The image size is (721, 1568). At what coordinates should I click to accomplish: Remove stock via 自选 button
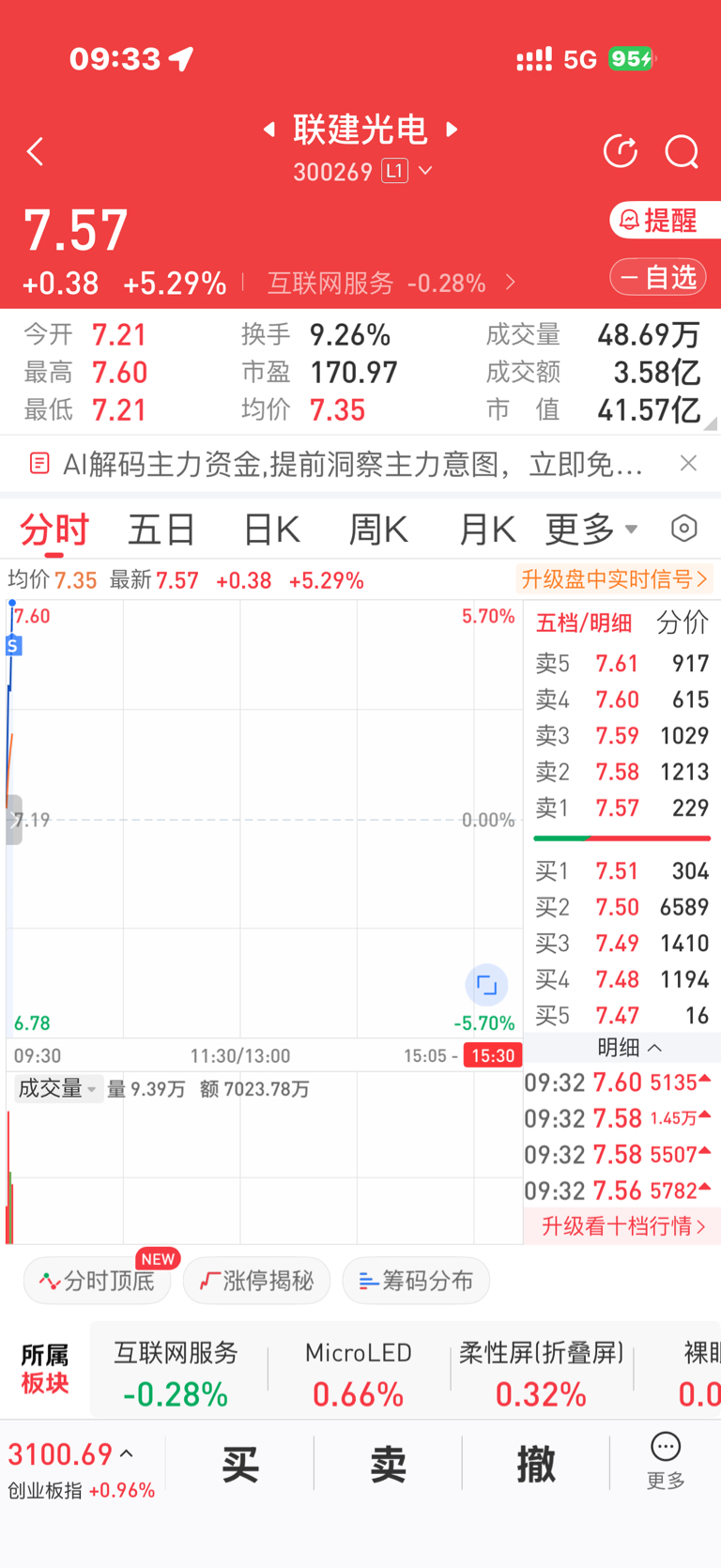(658, 277)
